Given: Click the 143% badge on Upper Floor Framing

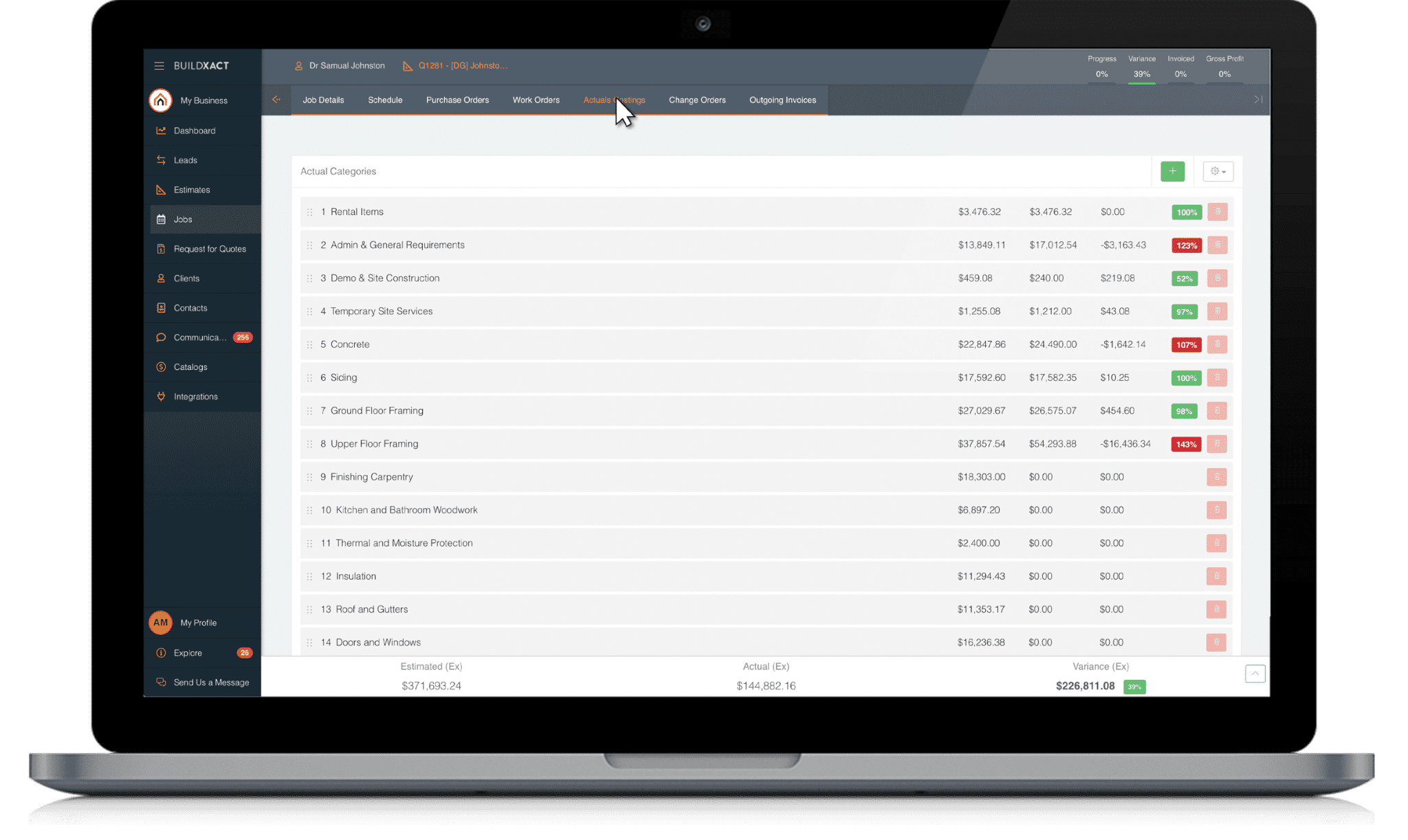Looking at the screenshot, I should [x=1185, y=444].
